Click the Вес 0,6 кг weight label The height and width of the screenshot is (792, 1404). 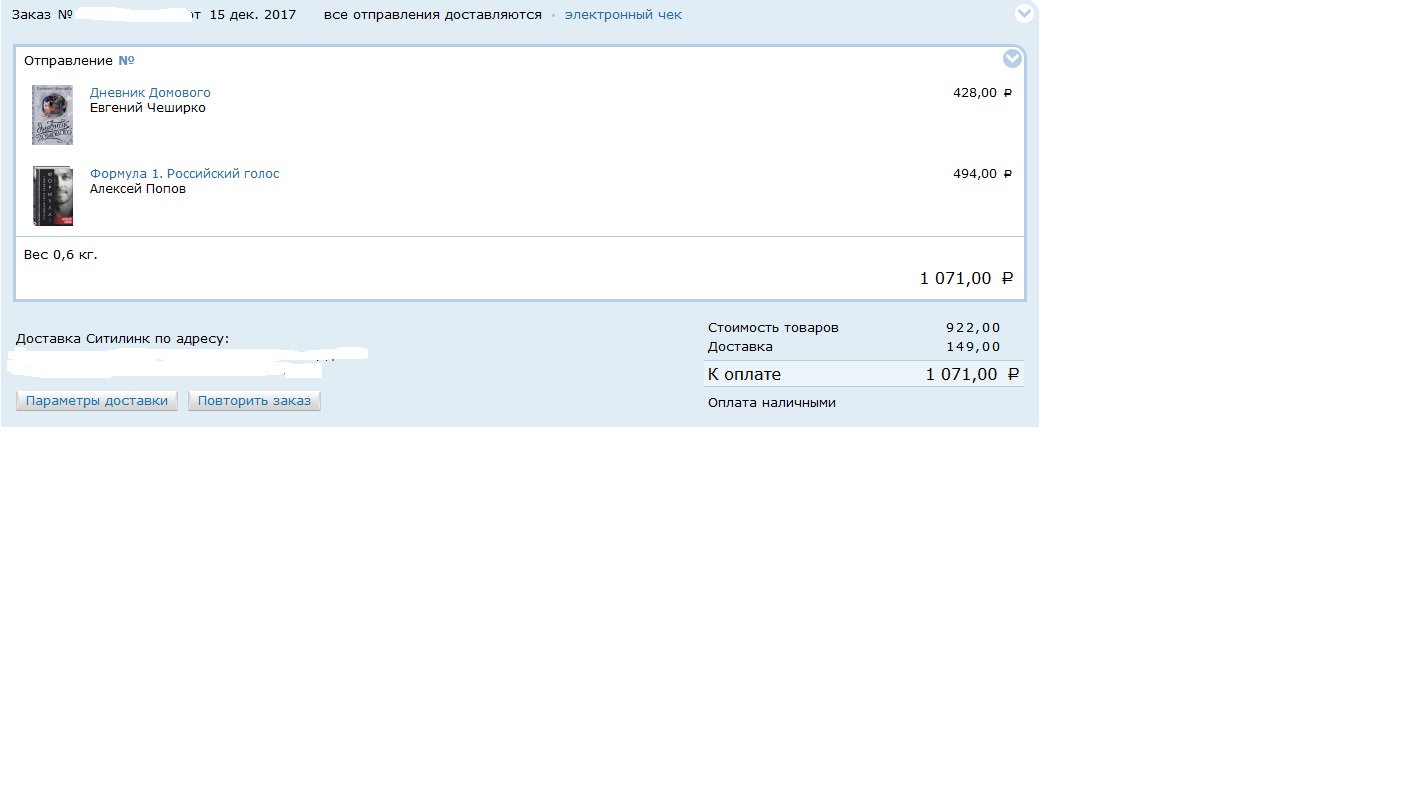tap(61, 255)
